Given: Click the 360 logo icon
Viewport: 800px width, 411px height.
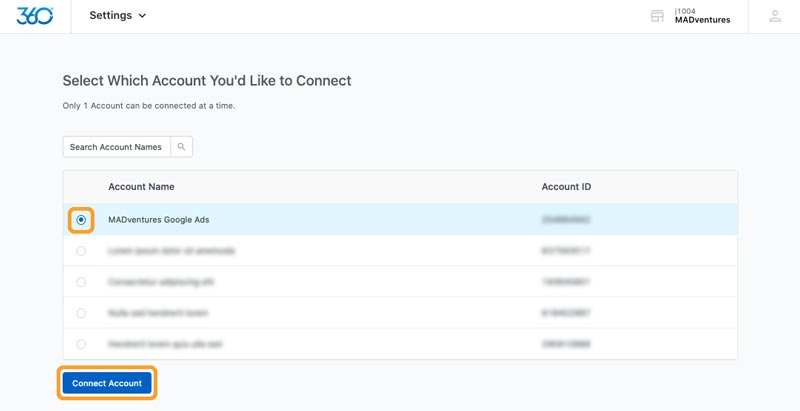Looking at the screenshot, I should 35,16.
